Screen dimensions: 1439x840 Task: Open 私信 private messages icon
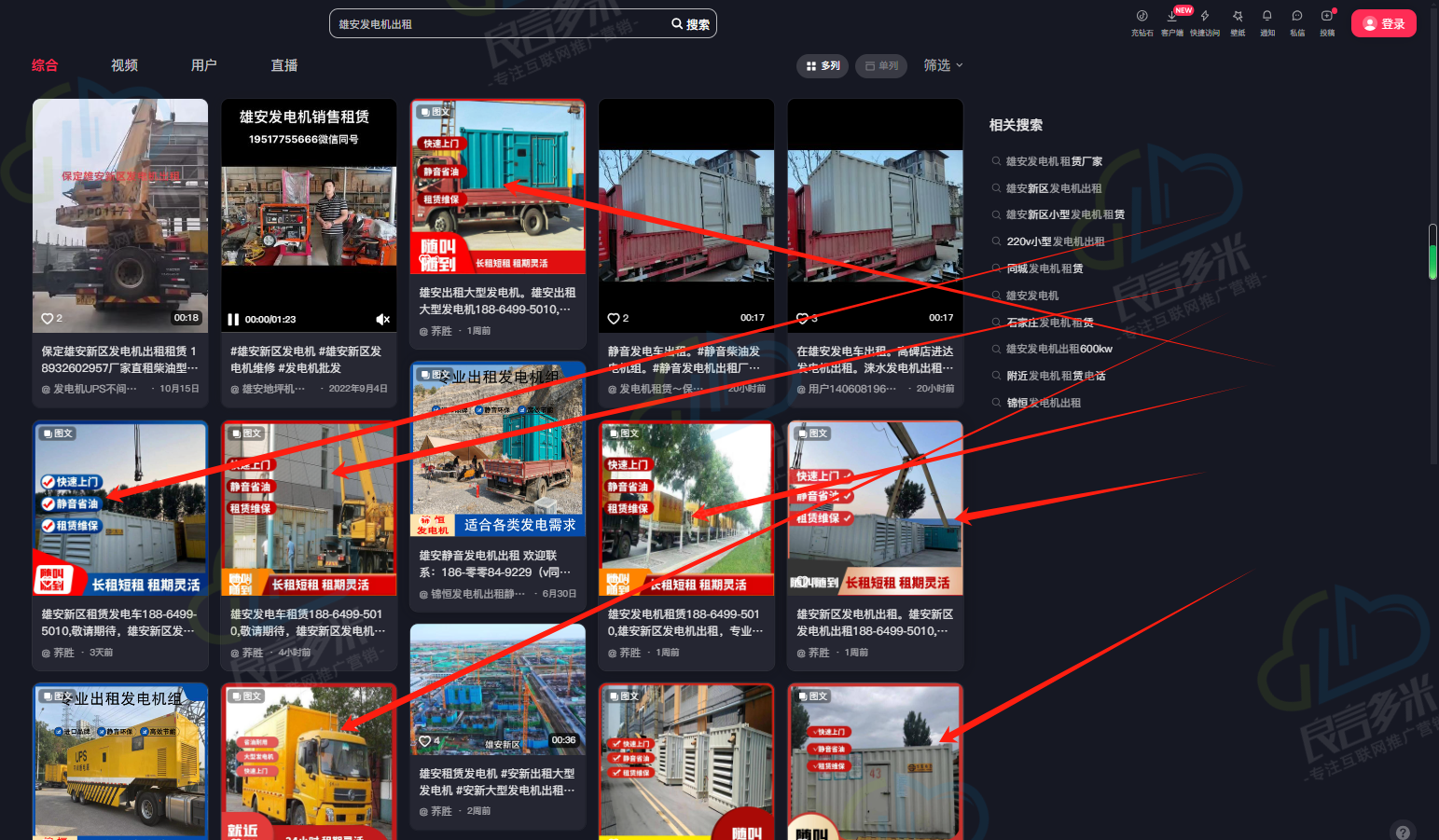[1296, 17]
